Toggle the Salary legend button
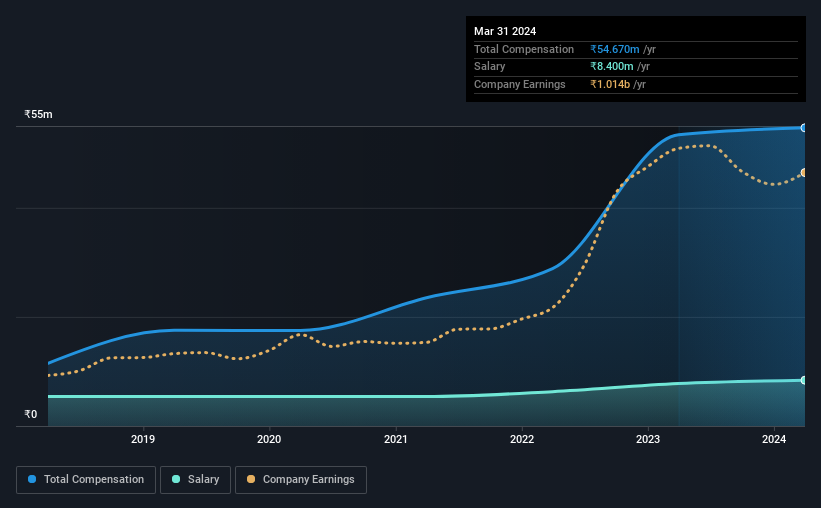821x508 pixels. 195,480
